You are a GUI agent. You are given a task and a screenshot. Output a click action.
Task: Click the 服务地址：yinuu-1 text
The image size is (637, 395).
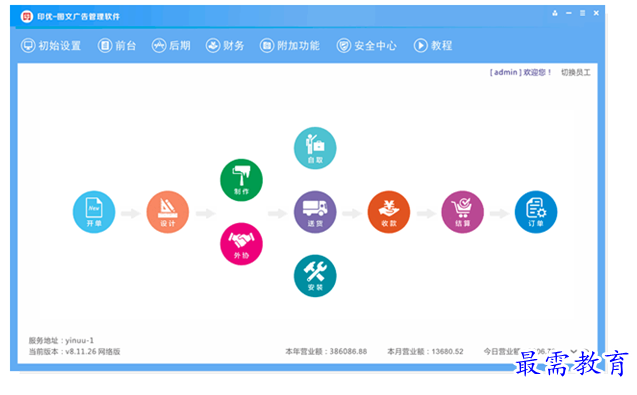pyautogui.click(x=61, y=340)
